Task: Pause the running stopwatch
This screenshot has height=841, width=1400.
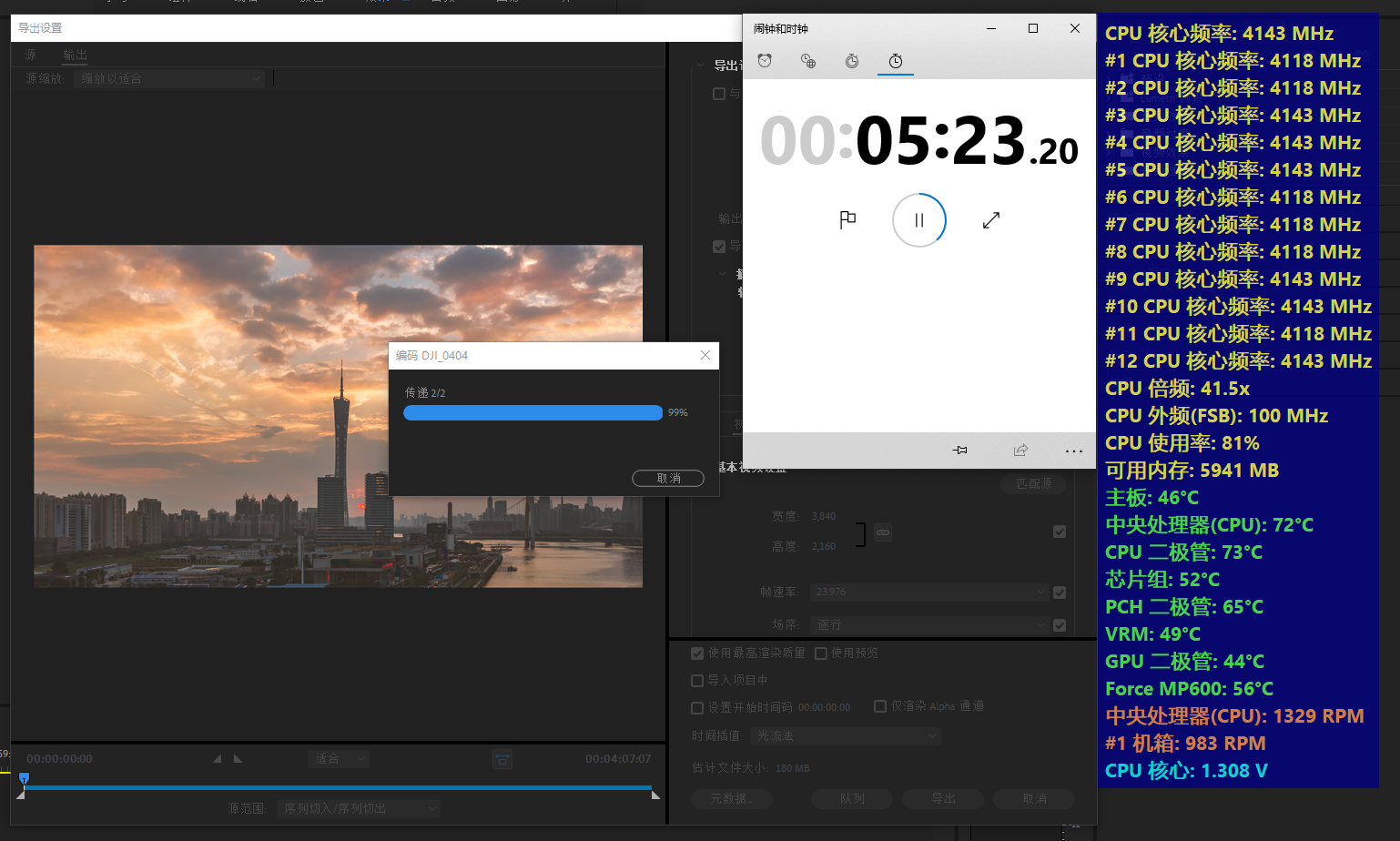Action: [919, 220]
